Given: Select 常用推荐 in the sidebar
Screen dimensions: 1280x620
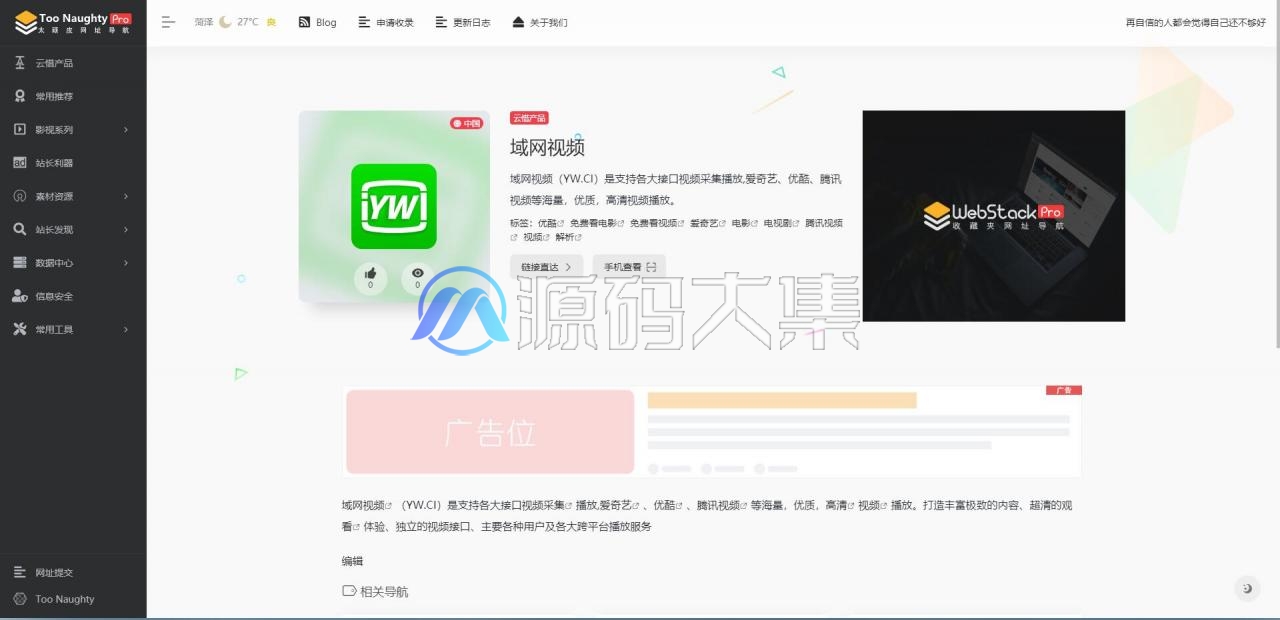Looking at the screenshot, I should coord(54,96).
